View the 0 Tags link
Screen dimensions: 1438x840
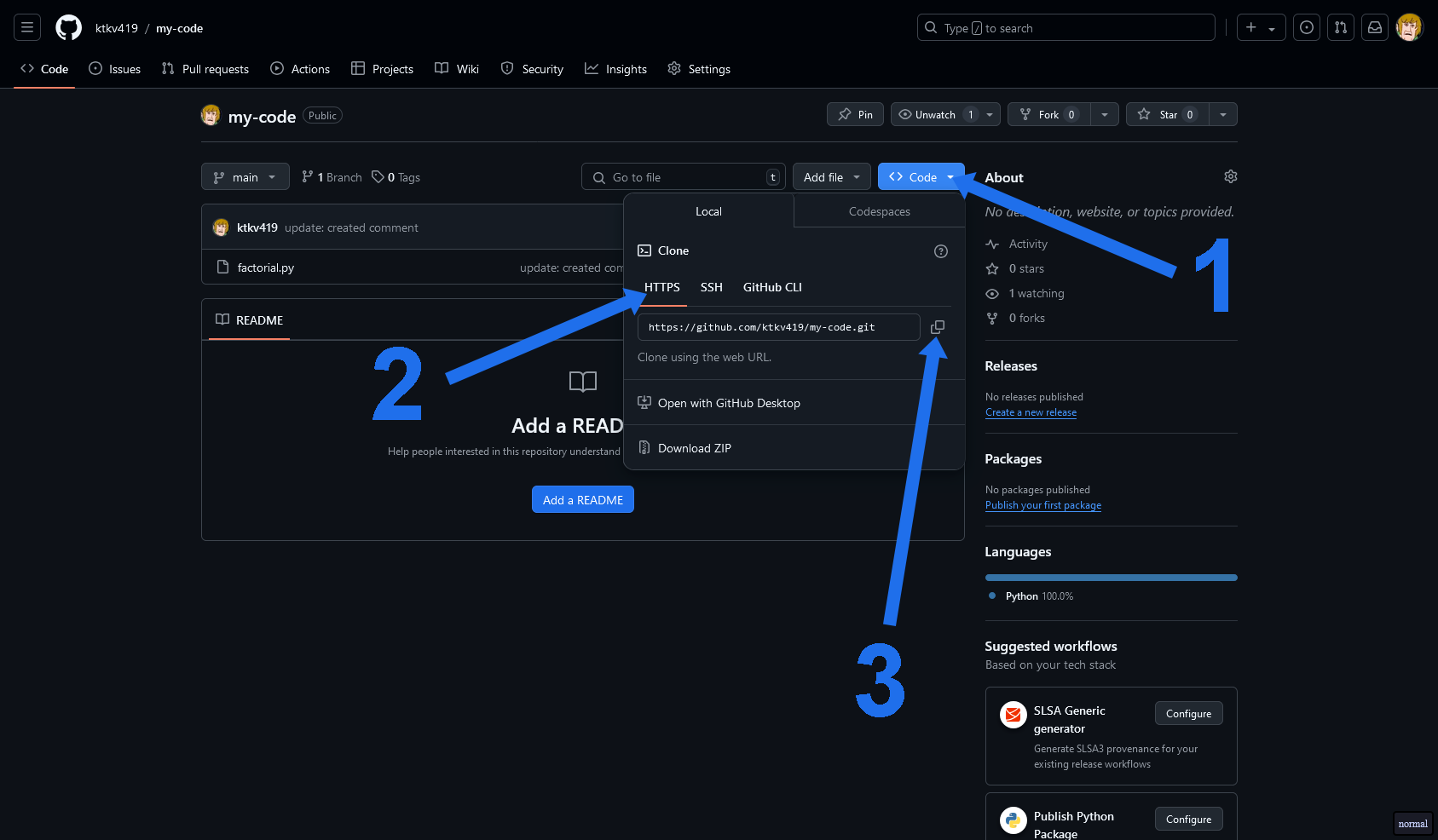pos(396,177)
